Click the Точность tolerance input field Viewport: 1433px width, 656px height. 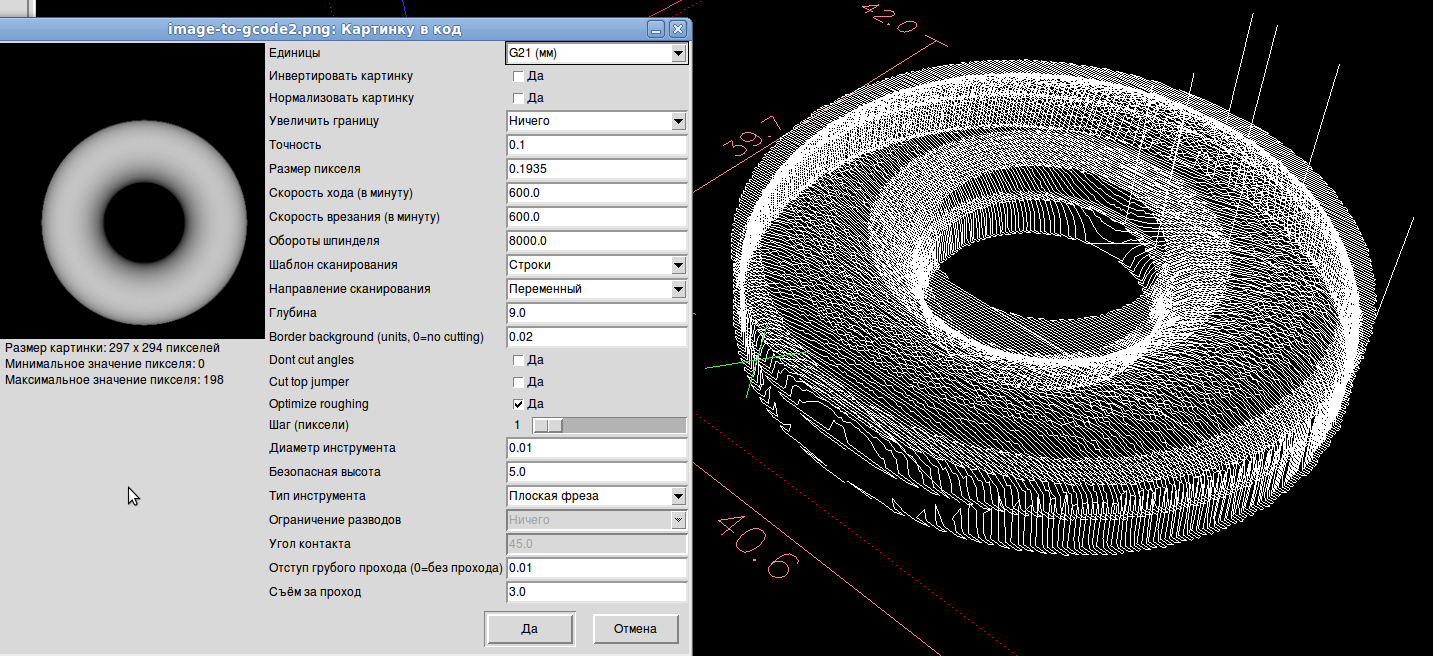596,145
